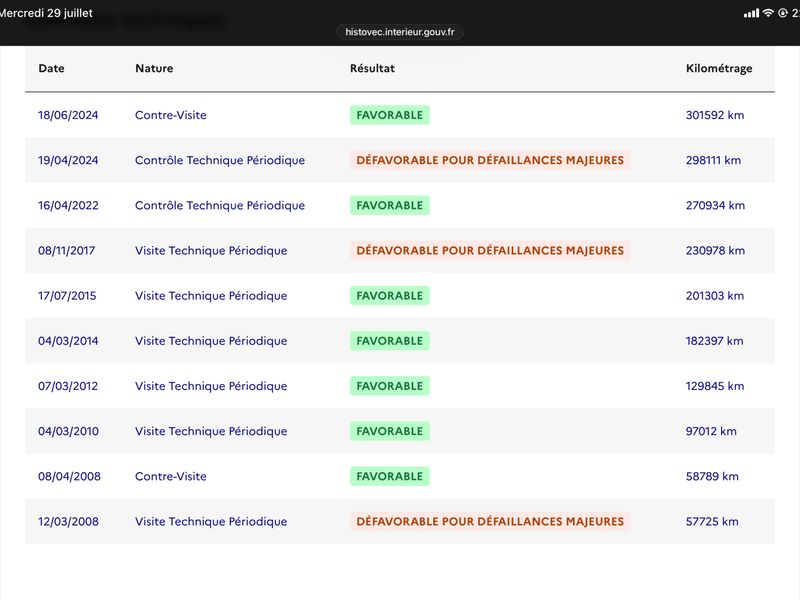Select the Nature column header
This screenshot has width=800, height=600.
tap(154, 68)
